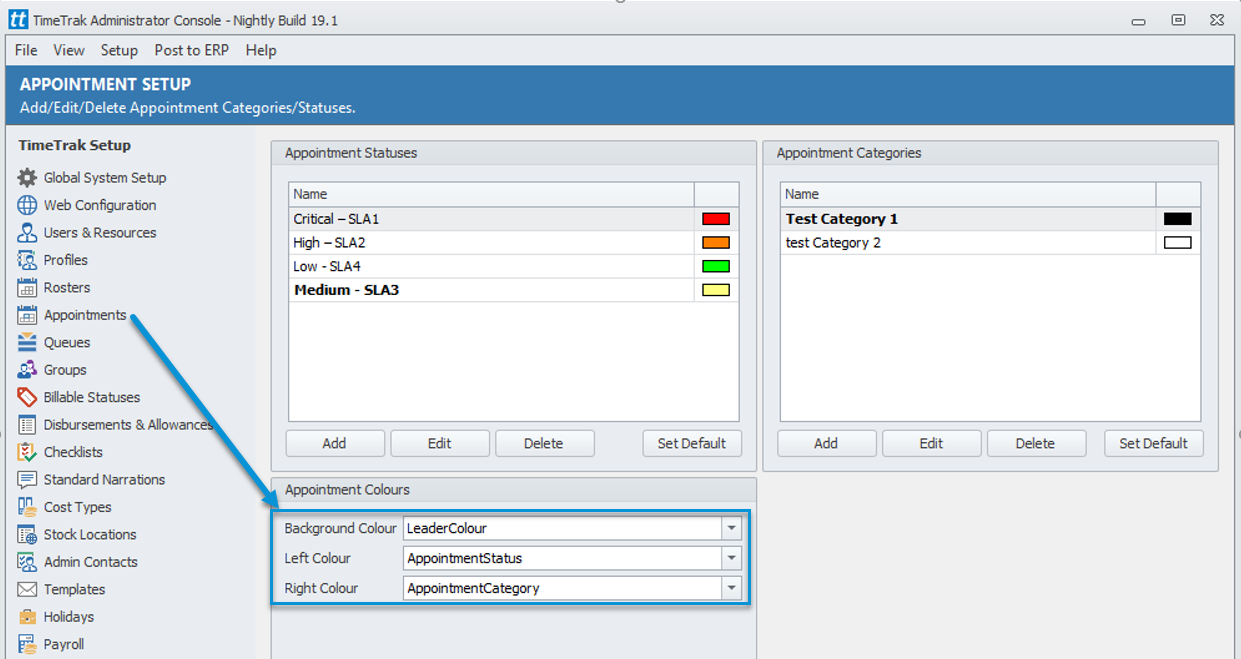Viewport: 1241px width, 659px height.
Task: Click the Disbursements & Allowances icon
Action: [x=27, y=425]
